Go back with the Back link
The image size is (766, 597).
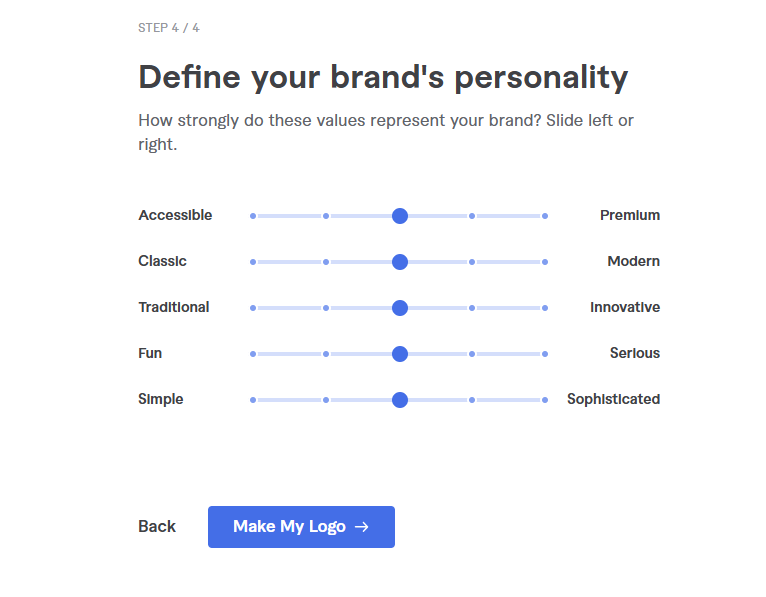click(x=157, y=527)
